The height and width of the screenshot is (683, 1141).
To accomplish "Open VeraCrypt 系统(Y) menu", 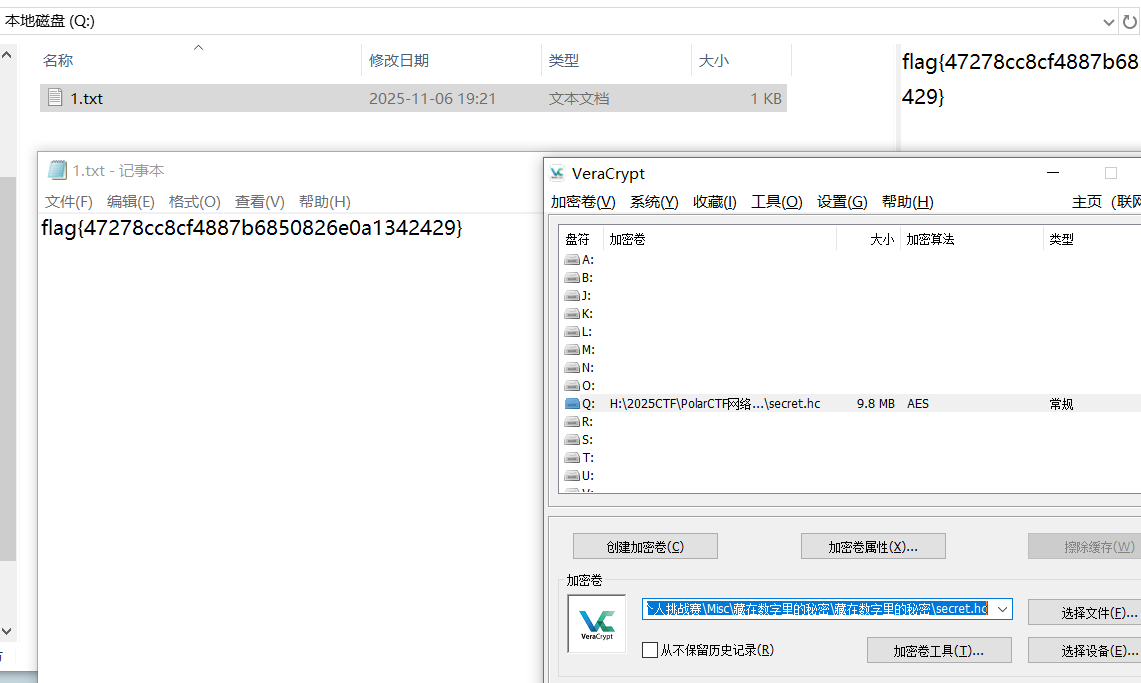I will coord(654,201).
